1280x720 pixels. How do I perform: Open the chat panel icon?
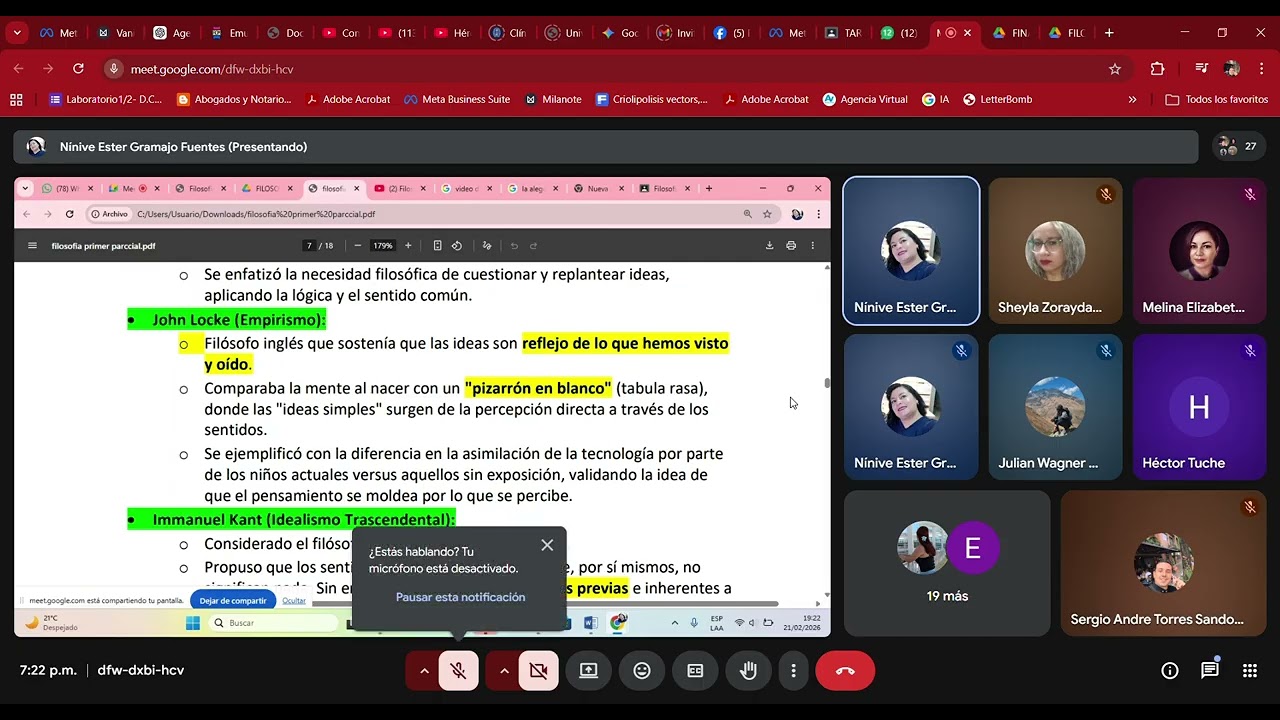[1210, 670]
